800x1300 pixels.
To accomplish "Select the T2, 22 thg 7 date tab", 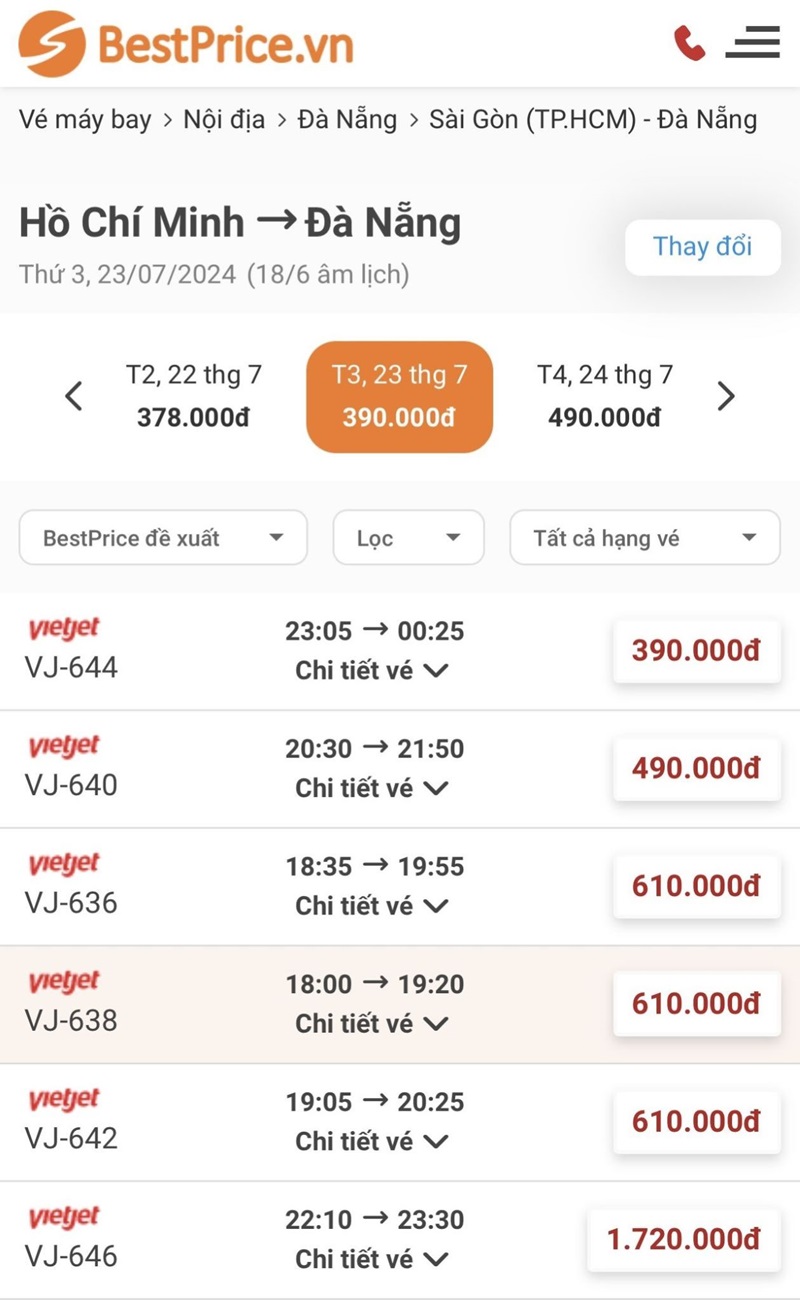I will tap(194, 396).
